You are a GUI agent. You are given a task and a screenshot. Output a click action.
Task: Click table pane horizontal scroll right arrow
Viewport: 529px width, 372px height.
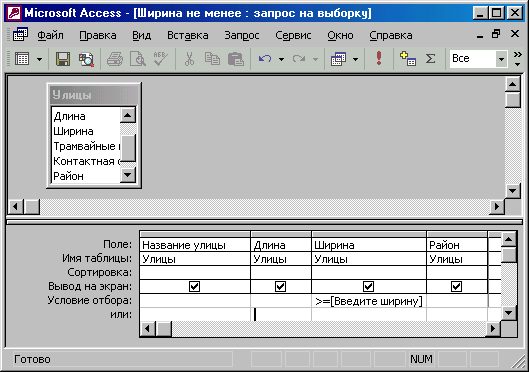click(497, 206)
